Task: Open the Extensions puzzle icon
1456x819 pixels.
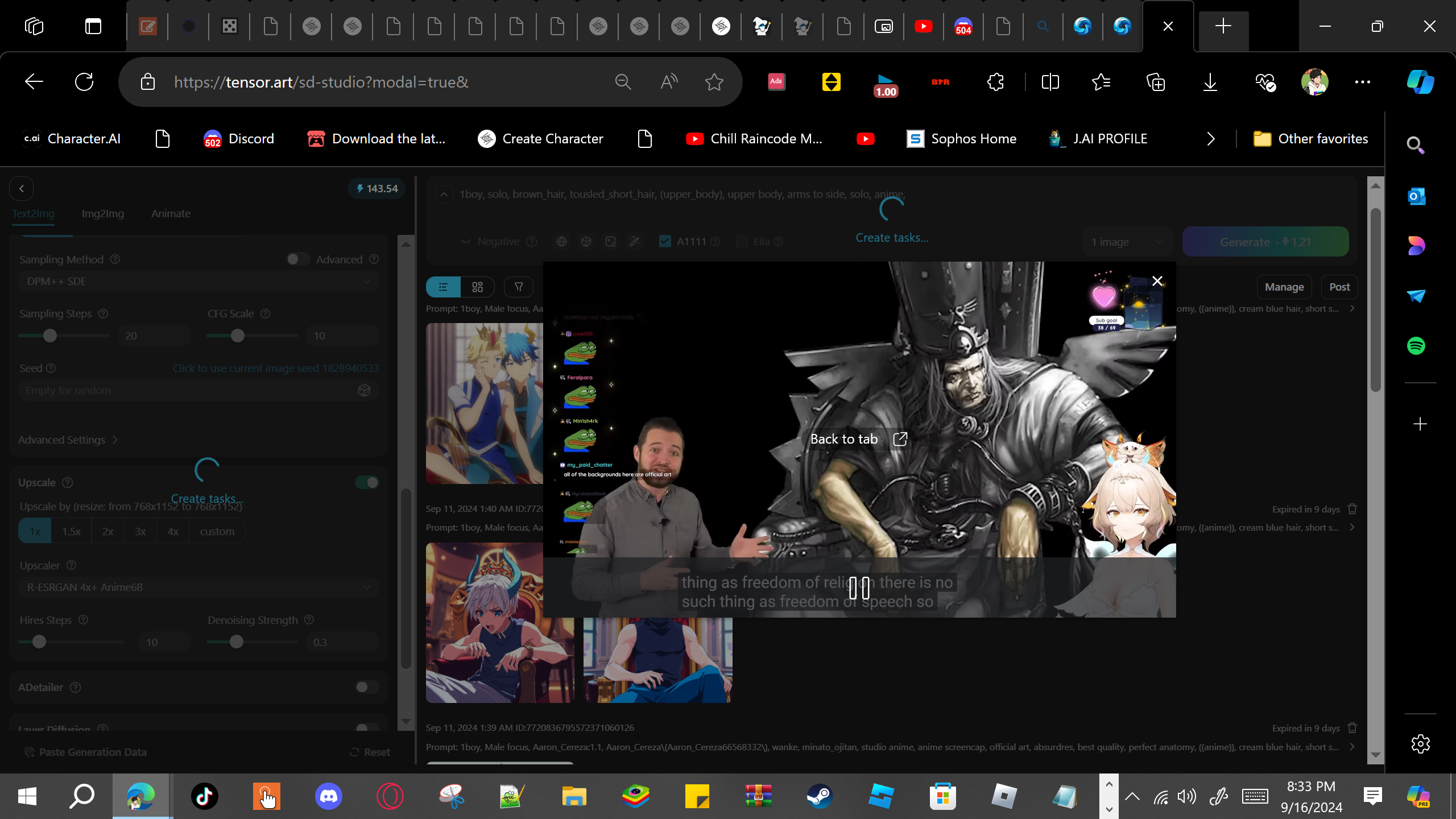Action: click(x=995, y=82)
